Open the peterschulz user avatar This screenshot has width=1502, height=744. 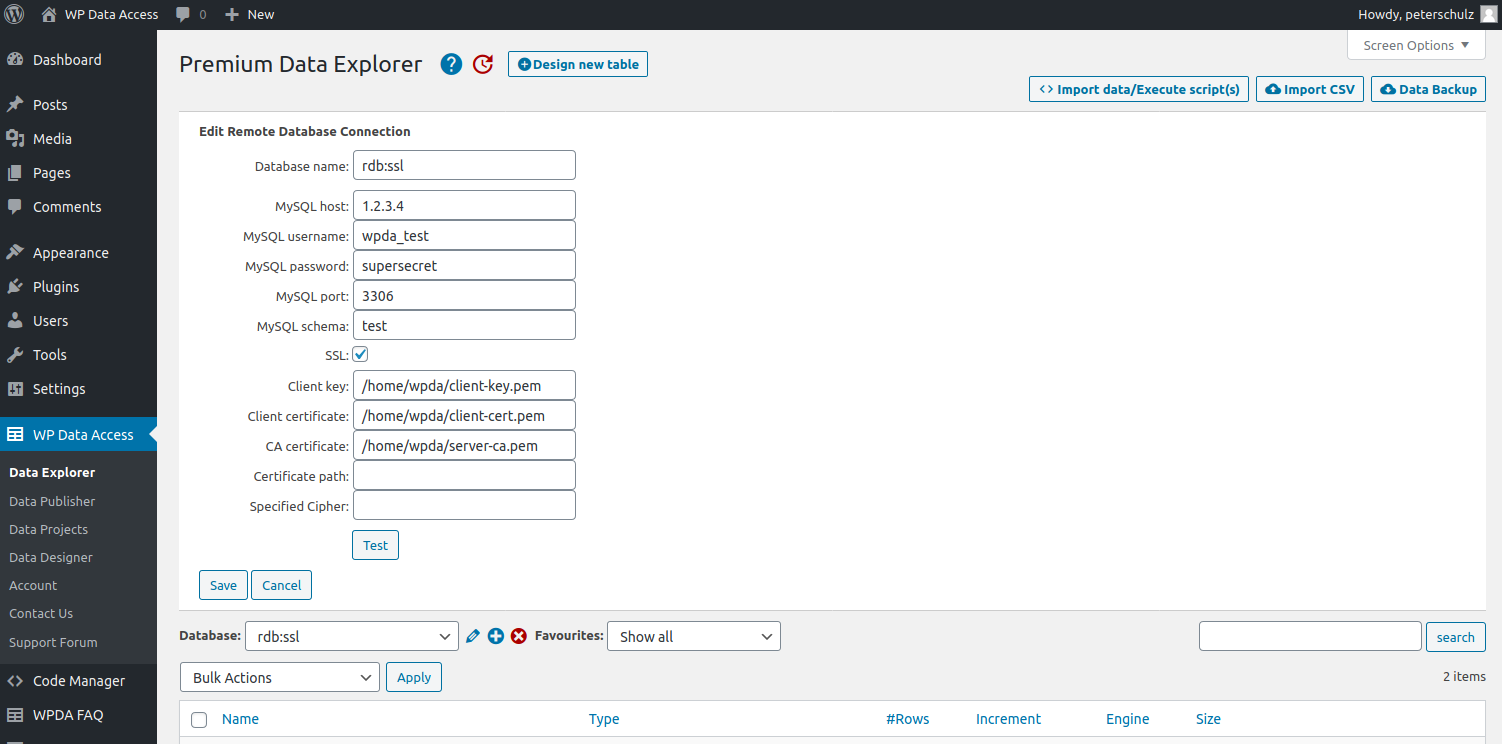click(x=1489, y=14)
